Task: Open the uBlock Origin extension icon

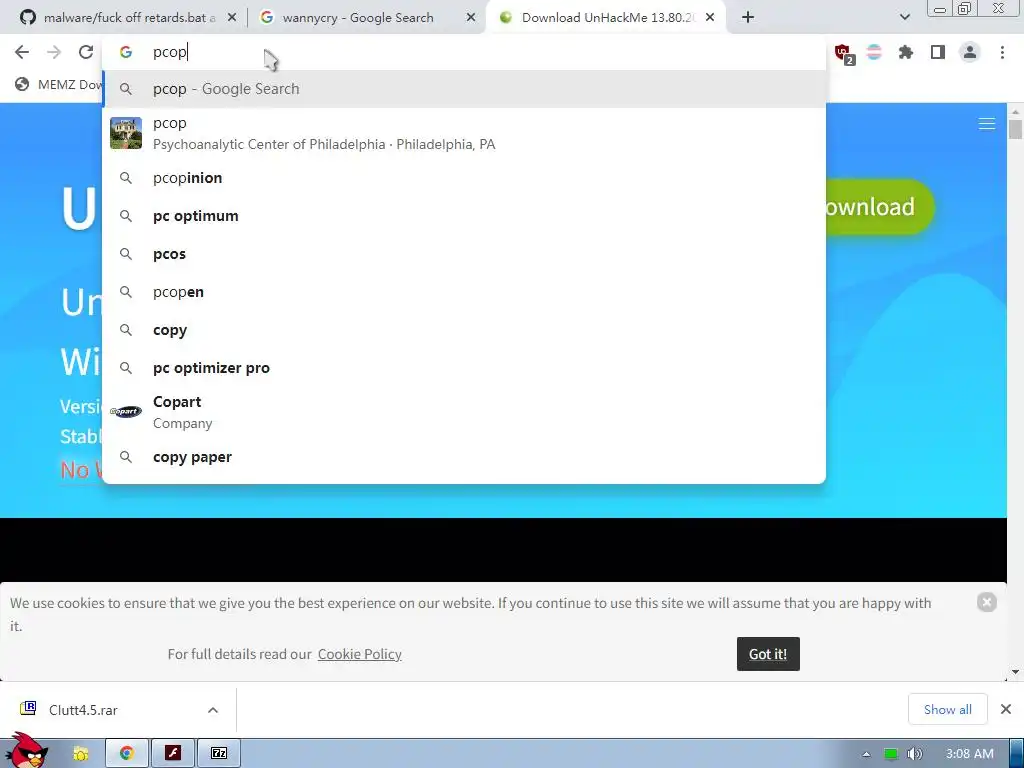Action: (x=844, y=53)
